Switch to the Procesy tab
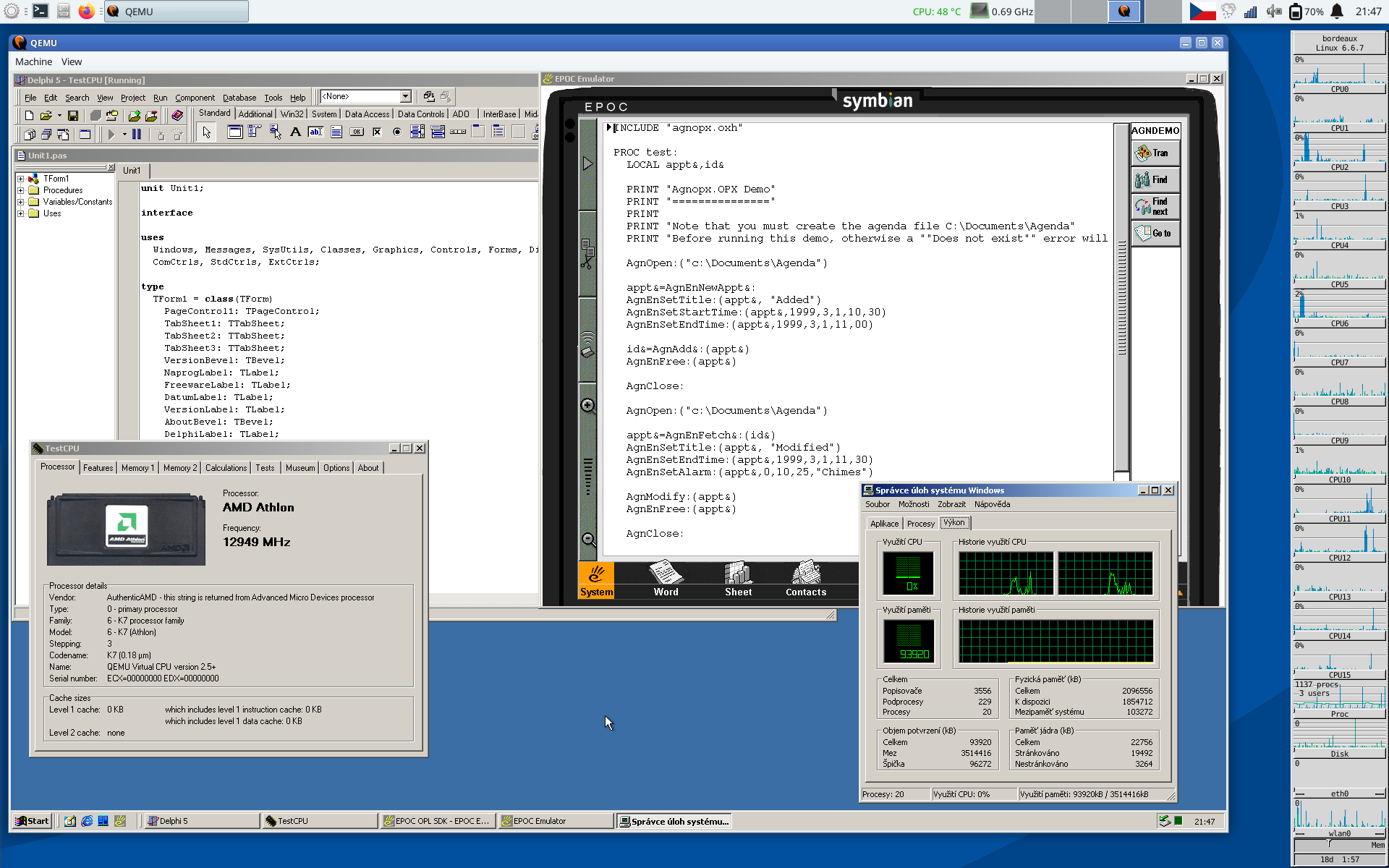 [920, 524]
